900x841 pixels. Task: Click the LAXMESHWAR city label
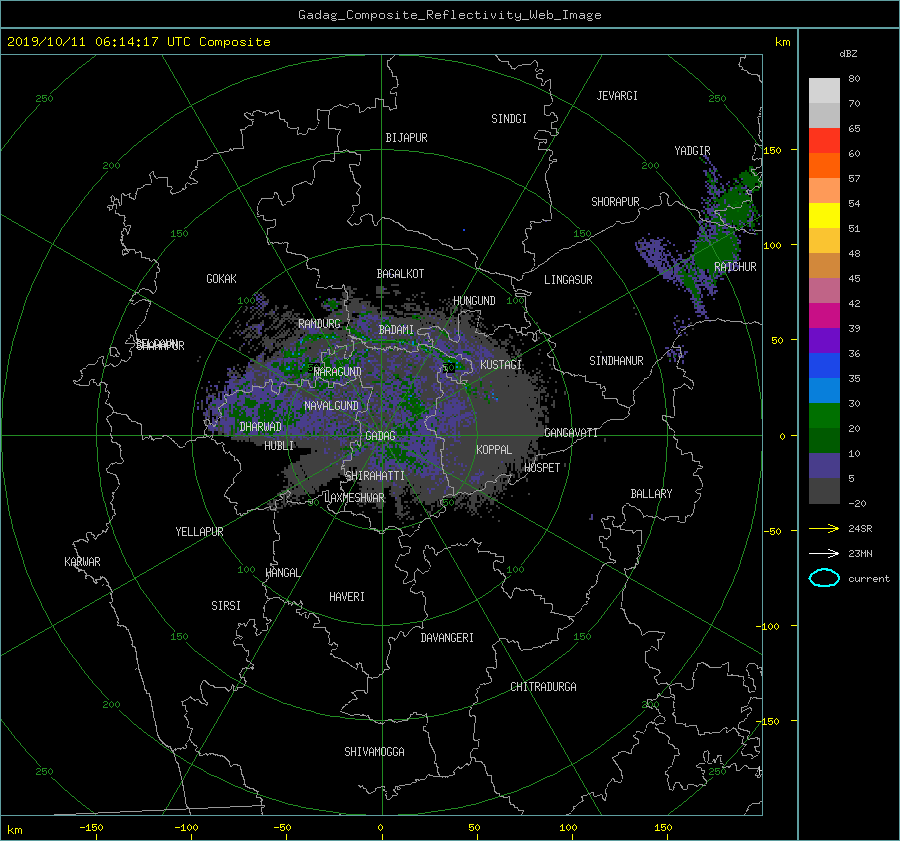354,498
